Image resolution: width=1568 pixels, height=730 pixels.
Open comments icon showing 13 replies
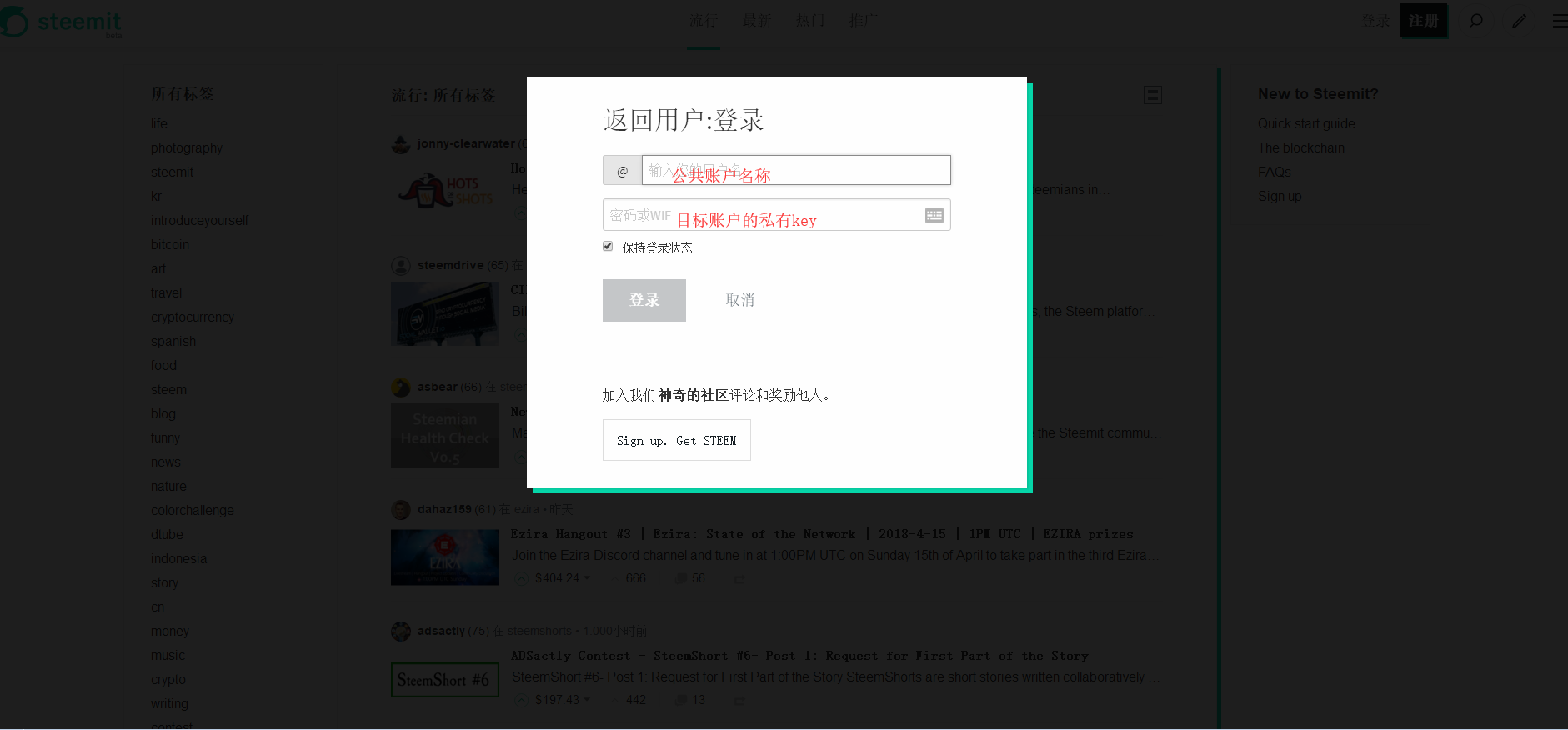(681, 700)
